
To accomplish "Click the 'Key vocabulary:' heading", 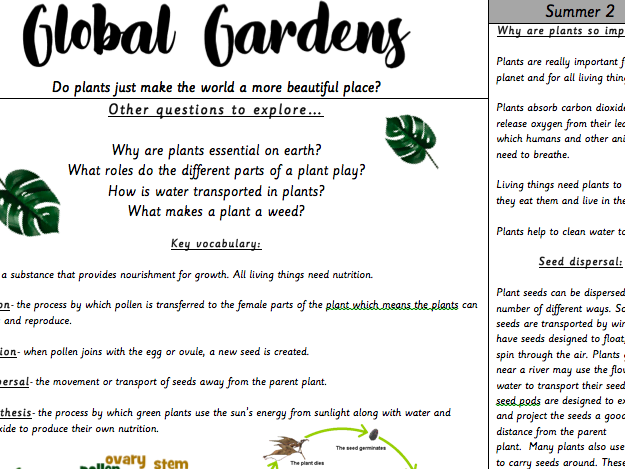I will coord(216,244).
